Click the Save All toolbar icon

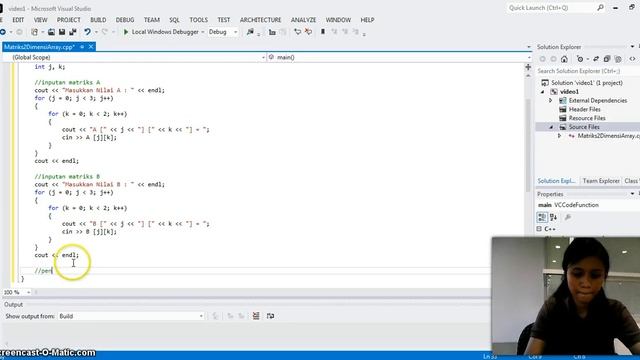(73, 32)
